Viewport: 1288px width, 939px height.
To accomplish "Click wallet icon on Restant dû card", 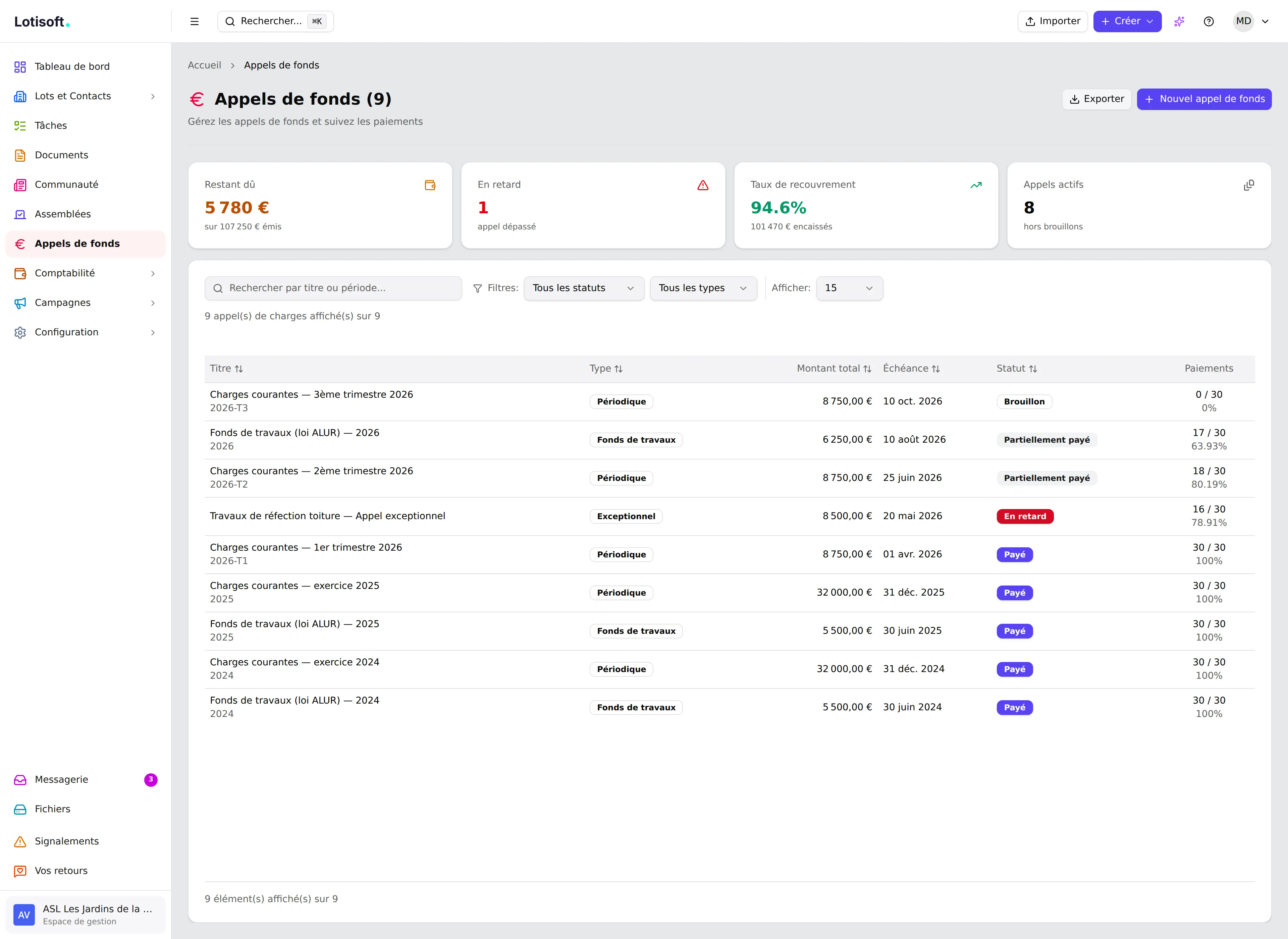I will click(430, 185).
